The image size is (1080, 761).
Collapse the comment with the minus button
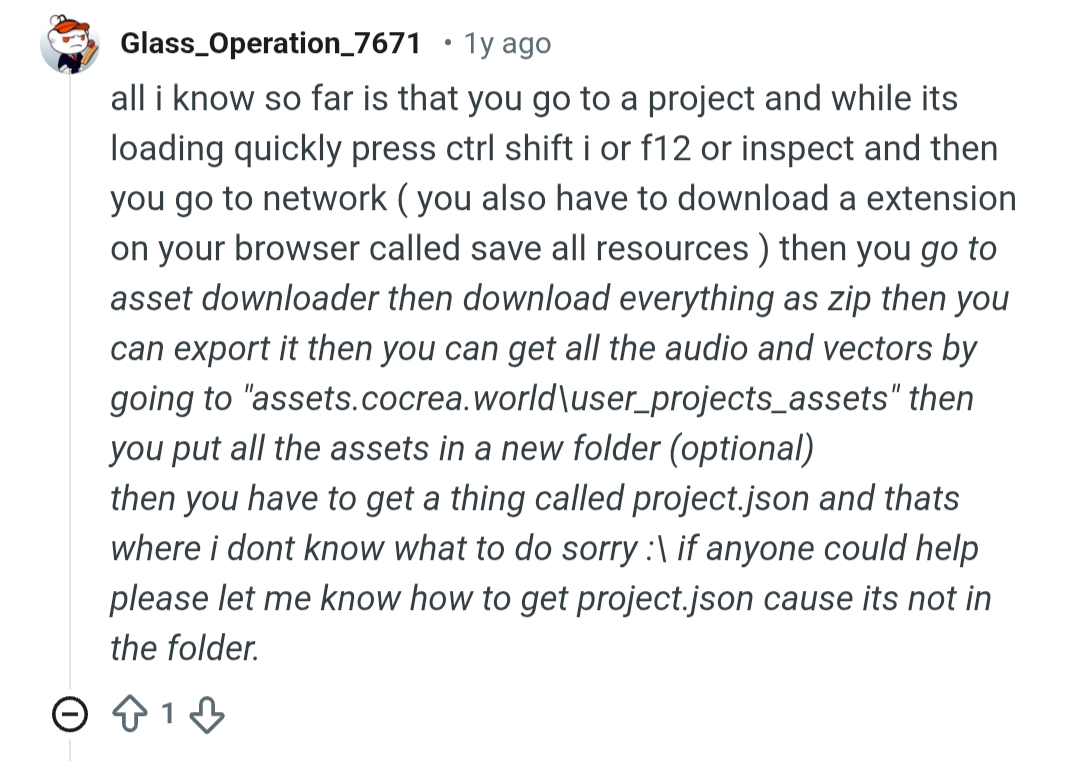70,715
